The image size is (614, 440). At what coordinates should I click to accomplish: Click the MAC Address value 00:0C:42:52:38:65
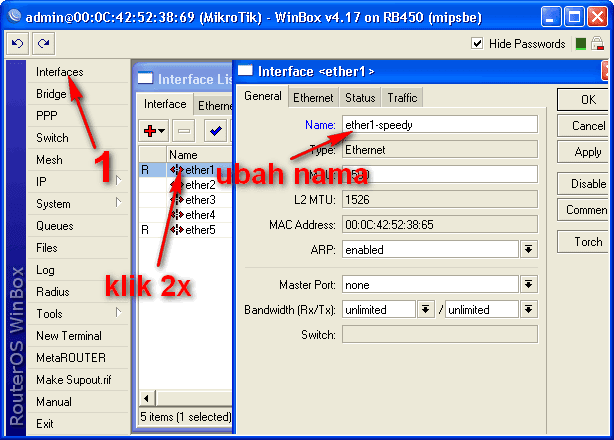[440, 225]
